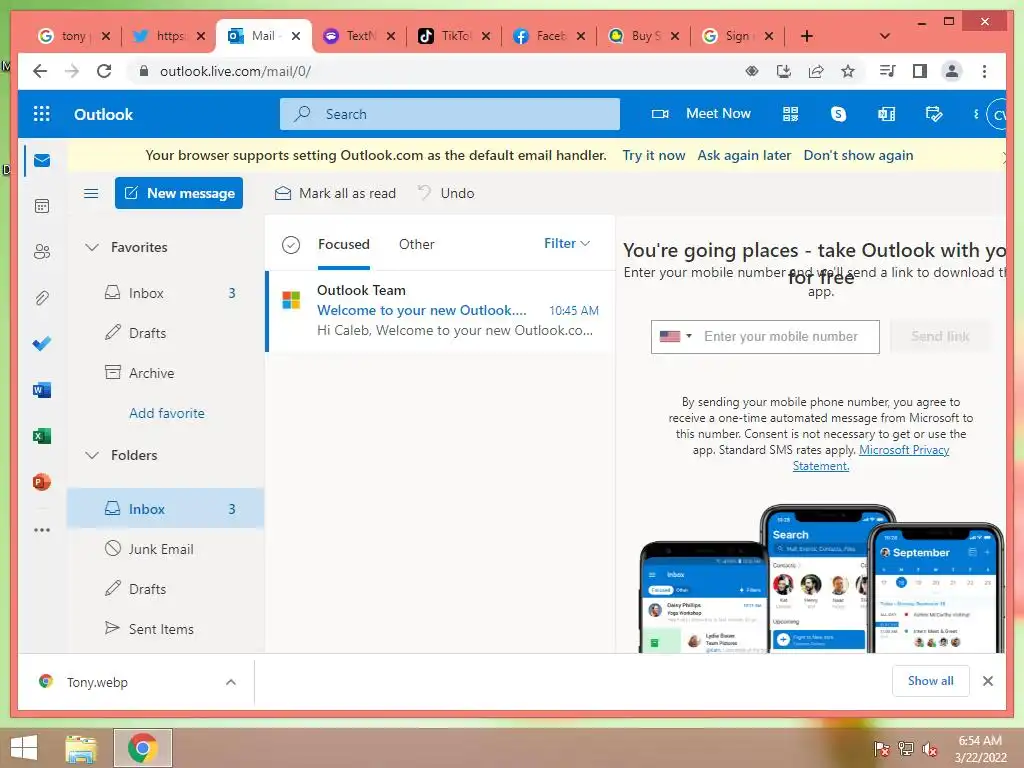Open File Explorer from the taskbar
The image size is (1024, 768).
(x=81, y=748)
